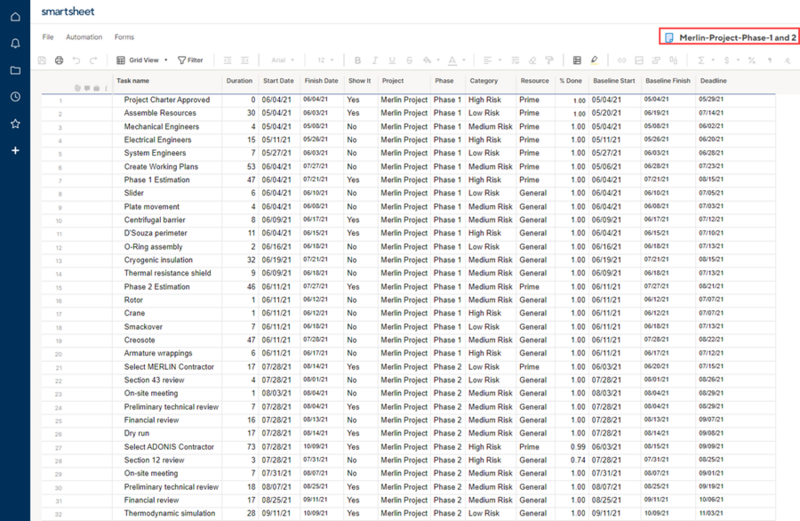Click the text color A button
Image resolution: width=800 pixels, height=521 pixels.
pyautogui.click(x=452, y=61)
